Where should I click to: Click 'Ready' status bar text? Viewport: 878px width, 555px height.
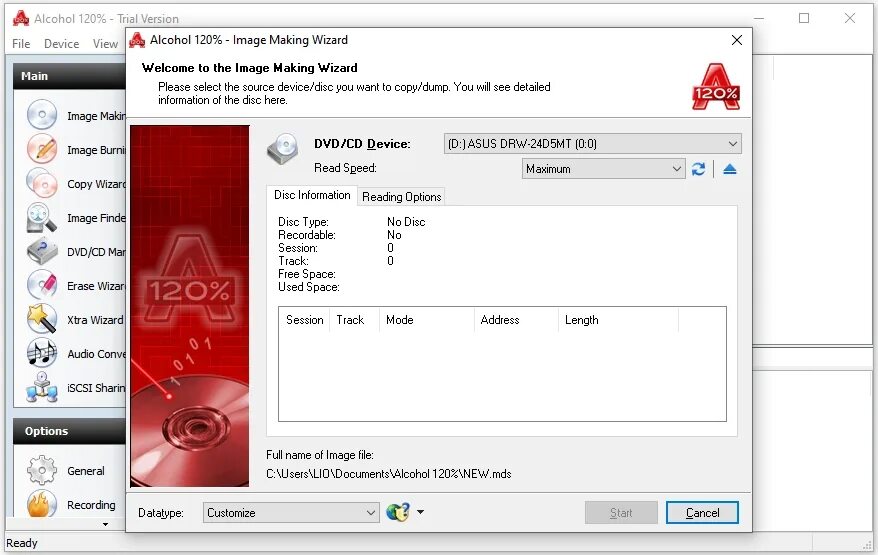point(22,543)
